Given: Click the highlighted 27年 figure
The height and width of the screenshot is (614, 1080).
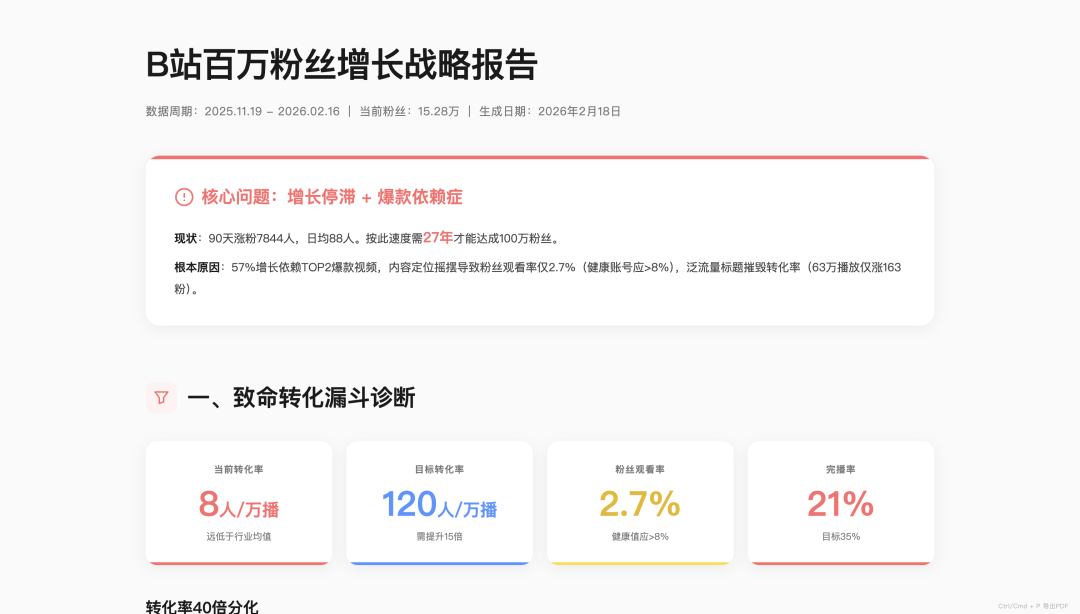Looking at the screenshot, I should pos(438,238).
